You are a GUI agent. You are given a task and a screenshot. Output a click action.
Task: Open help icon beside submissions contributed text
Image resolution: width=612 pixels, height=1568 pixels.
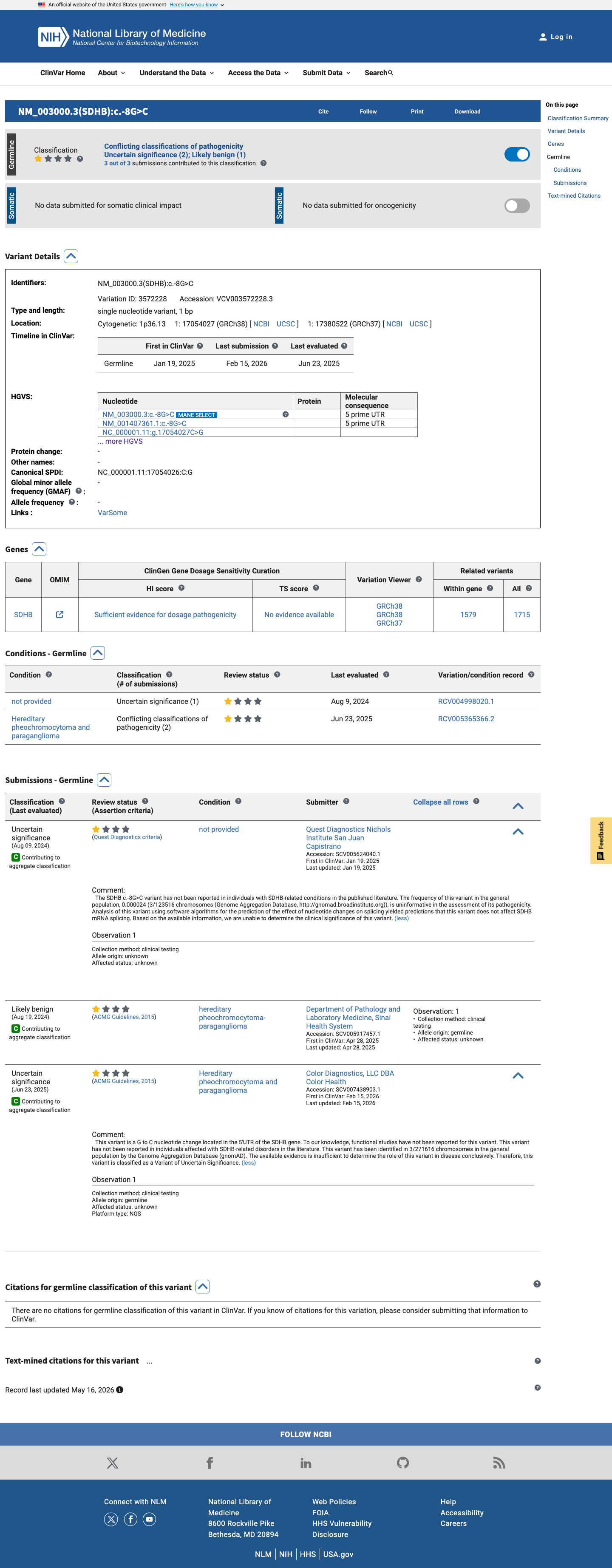(x=263, y=163)
